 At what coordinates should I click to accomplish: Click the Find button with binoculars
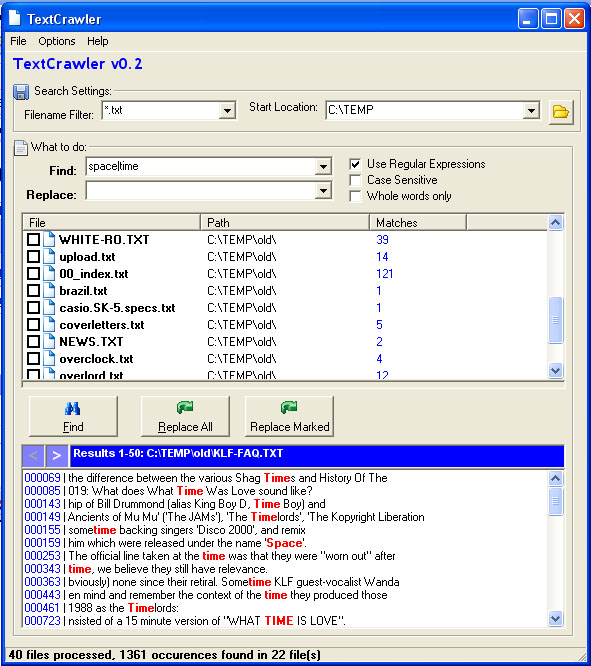click(x=73, y=416)
